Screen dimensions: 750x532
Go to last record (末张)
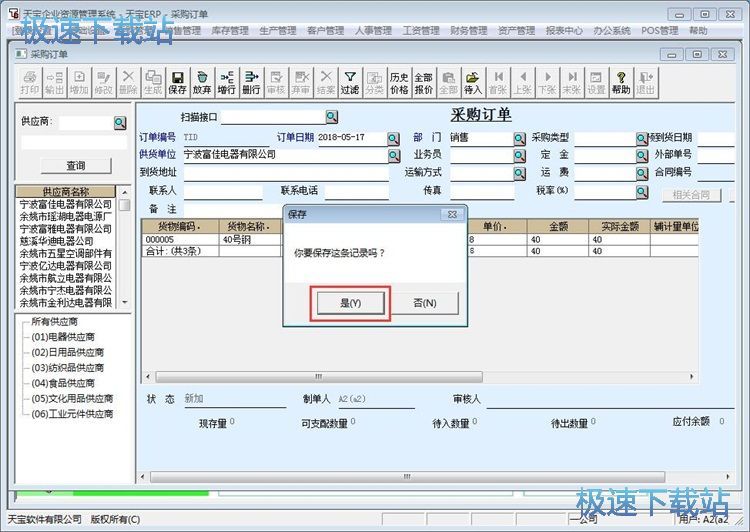[572, 83]
